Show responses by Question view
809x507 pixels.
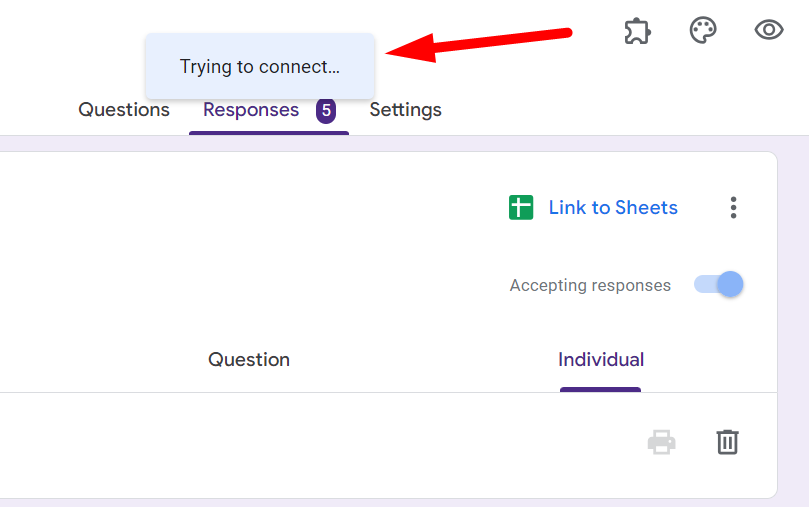pos(249,360)
